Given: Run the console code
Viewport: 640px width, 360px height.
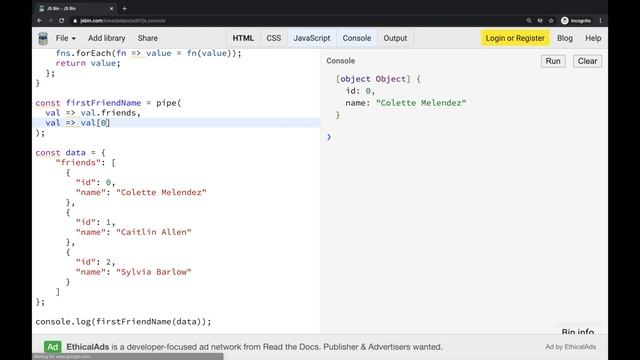Looking at the screenshot, I should (553, 61).
